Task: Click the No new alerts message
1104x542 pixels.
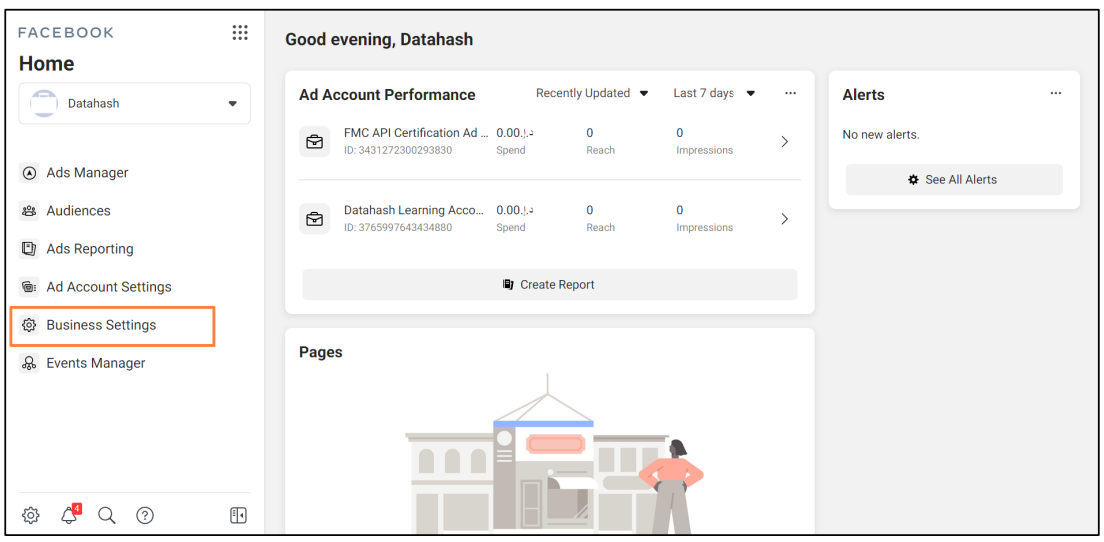Action: pyautogui.click(x=881, y=134)
